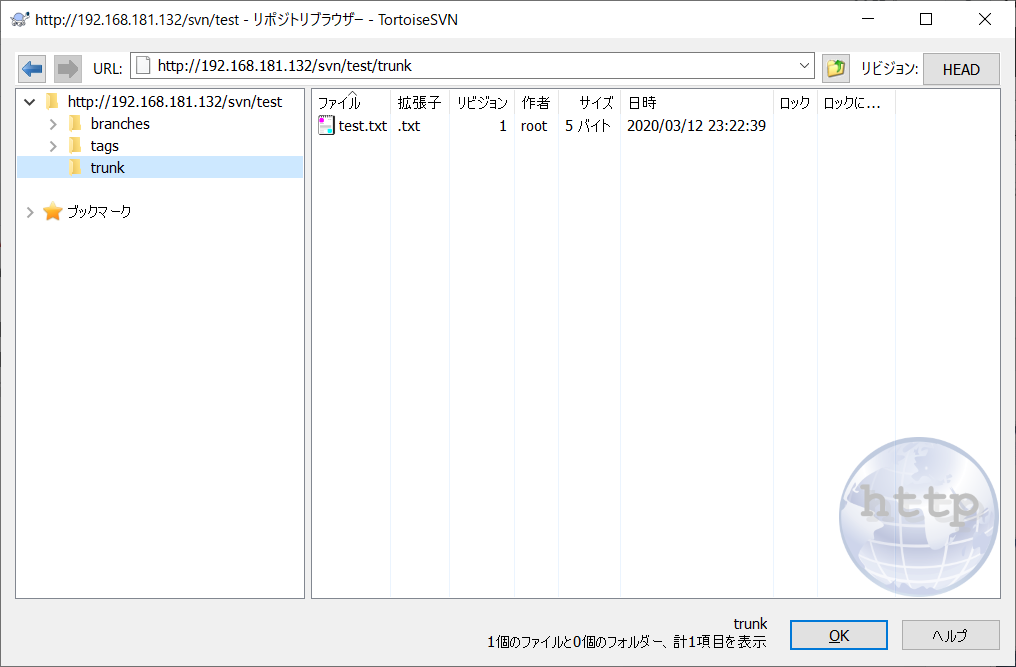Image resolution: width=1016 pixels, height=667 pixels.
Task: Expand the branches tree node
Action: tap(51, 123)
